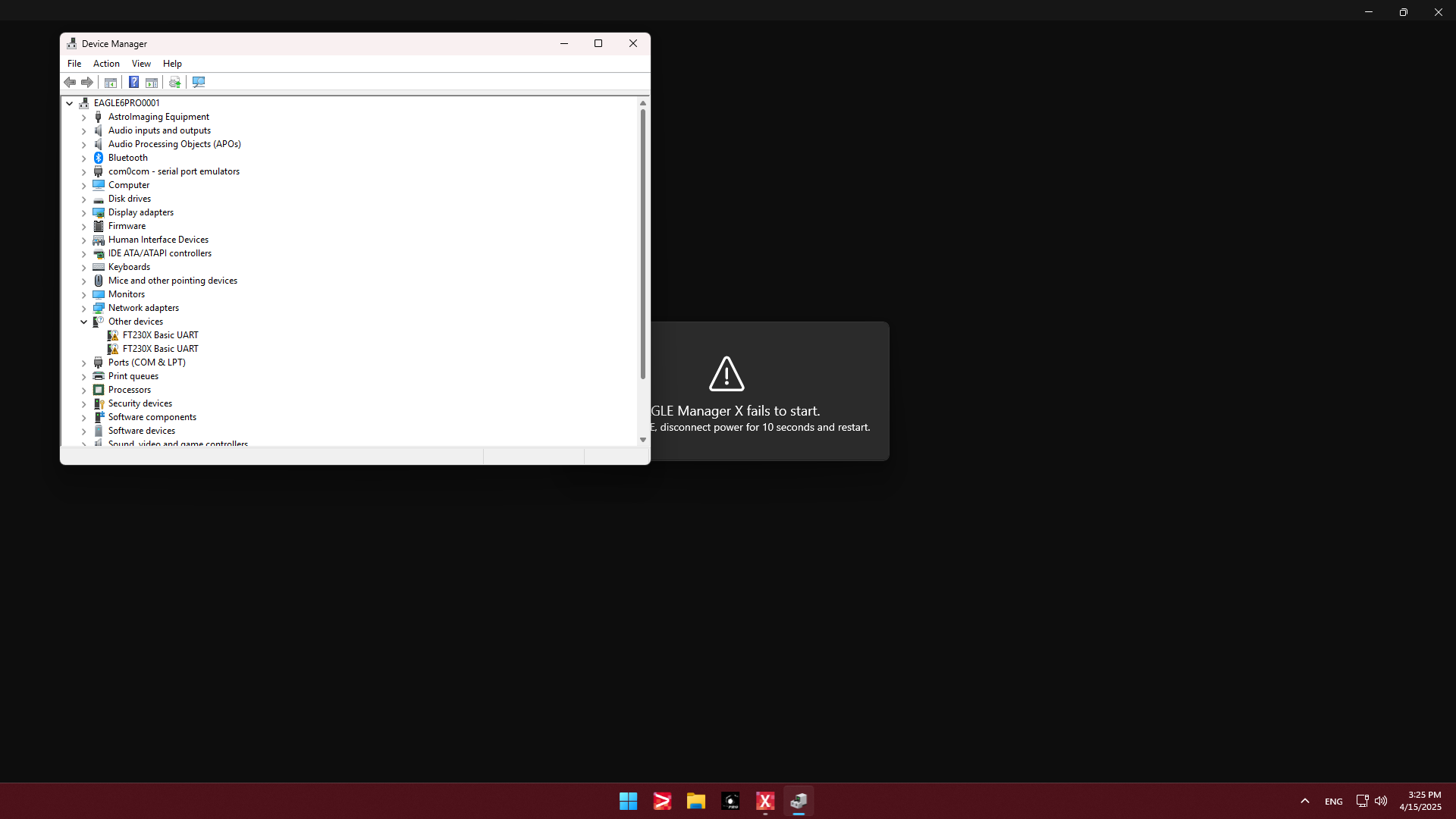Open the volume tray icon
This screenshot has width=1456, height=819.
[1381, 801]
